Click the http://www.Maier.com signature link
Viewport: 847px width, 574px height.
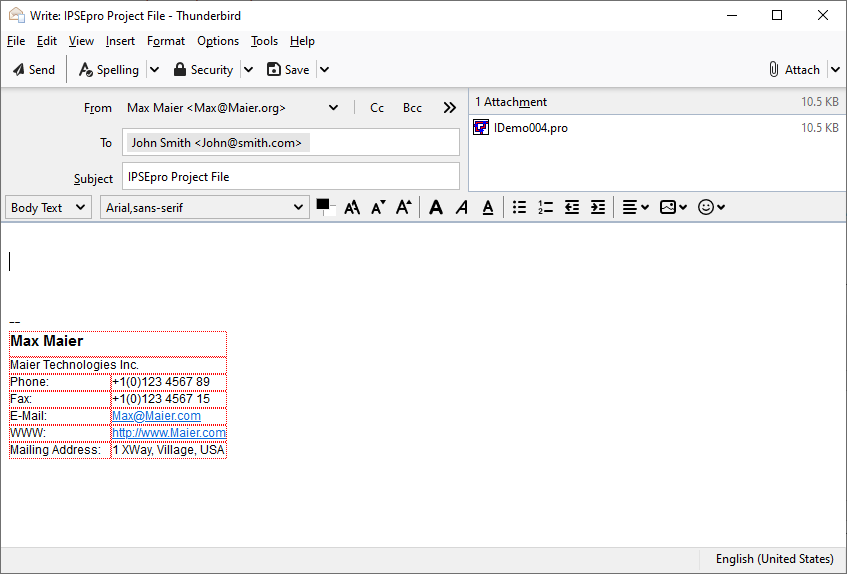(x=169, y=433)
